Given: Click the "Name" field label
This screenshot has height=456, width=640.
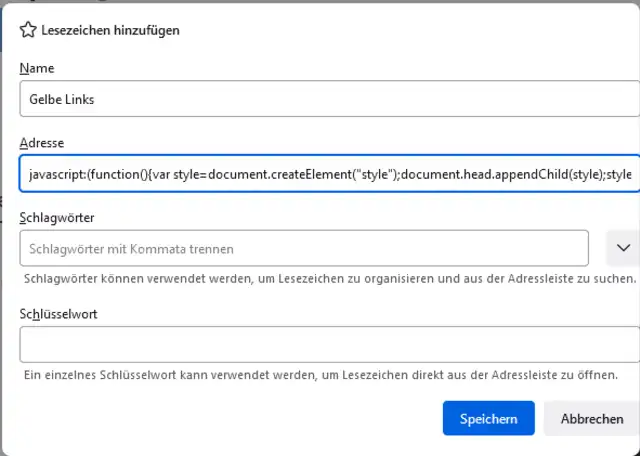Looking at the screenshot, I should click(x=36, y=68).
